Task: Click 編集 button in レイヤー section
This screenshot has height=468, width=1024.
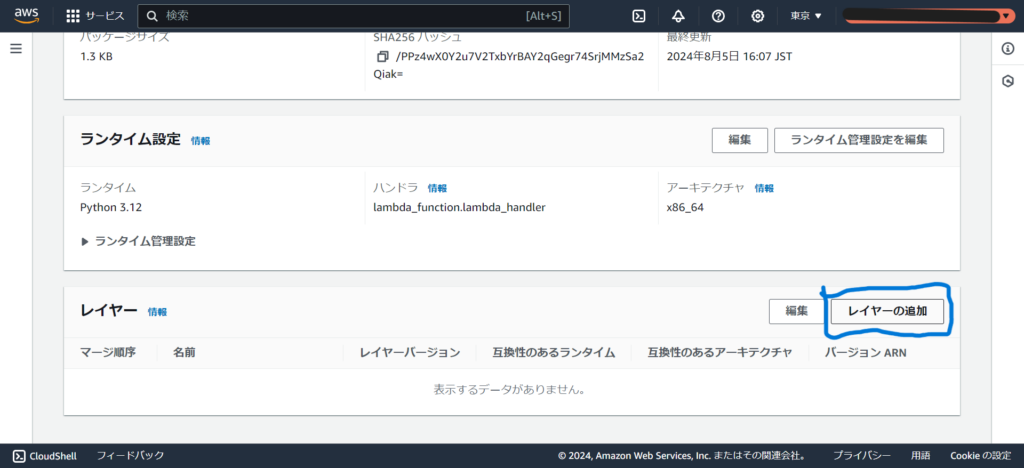Action: point(796,311)
